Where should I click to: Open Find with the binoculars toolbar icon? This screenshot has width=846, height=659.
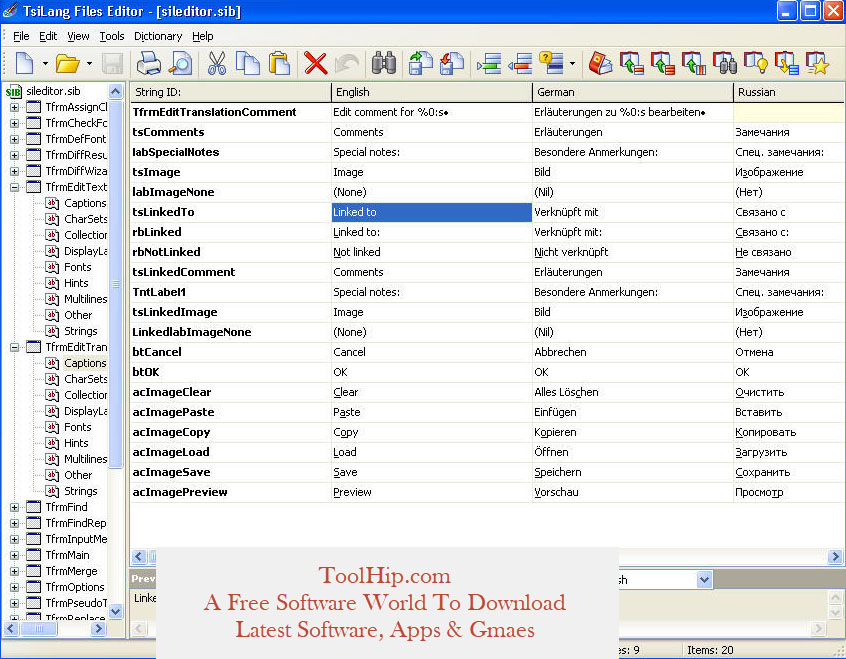384,64
